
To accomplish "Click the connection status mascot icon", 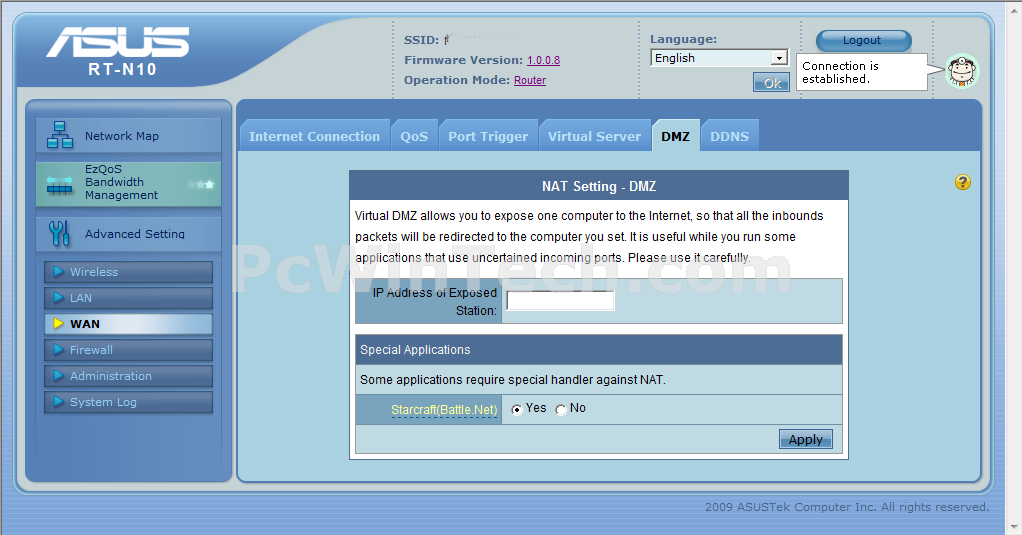I will click(962, 71).
